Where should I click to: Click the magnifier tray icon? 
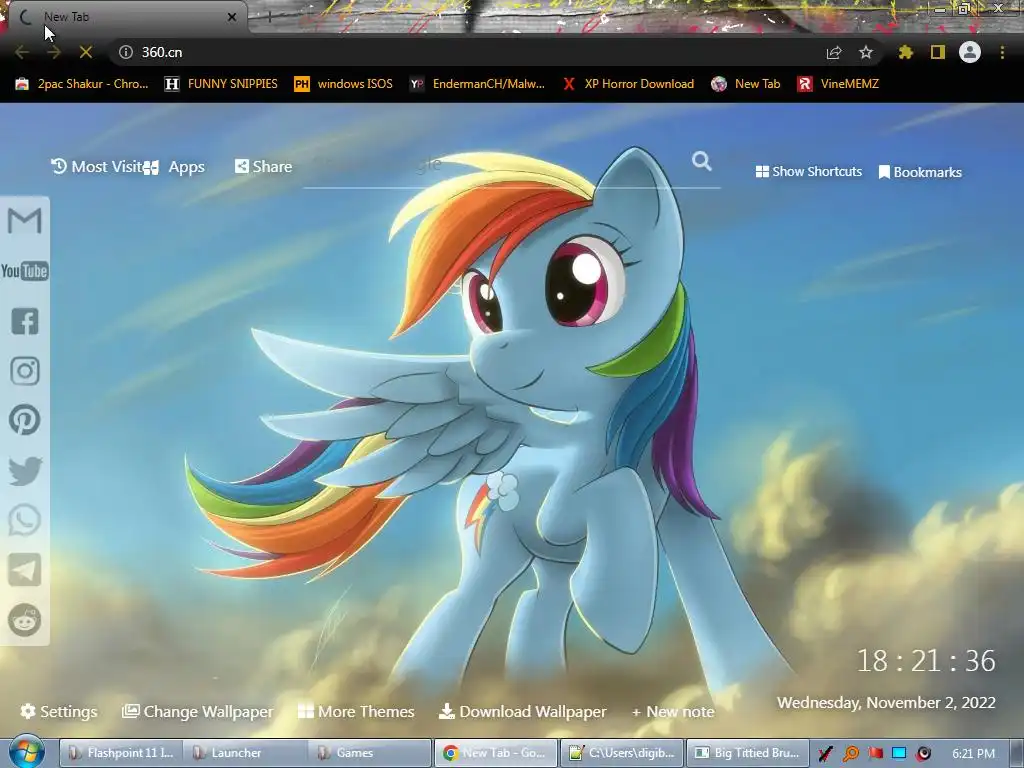(x=851, y=753)
